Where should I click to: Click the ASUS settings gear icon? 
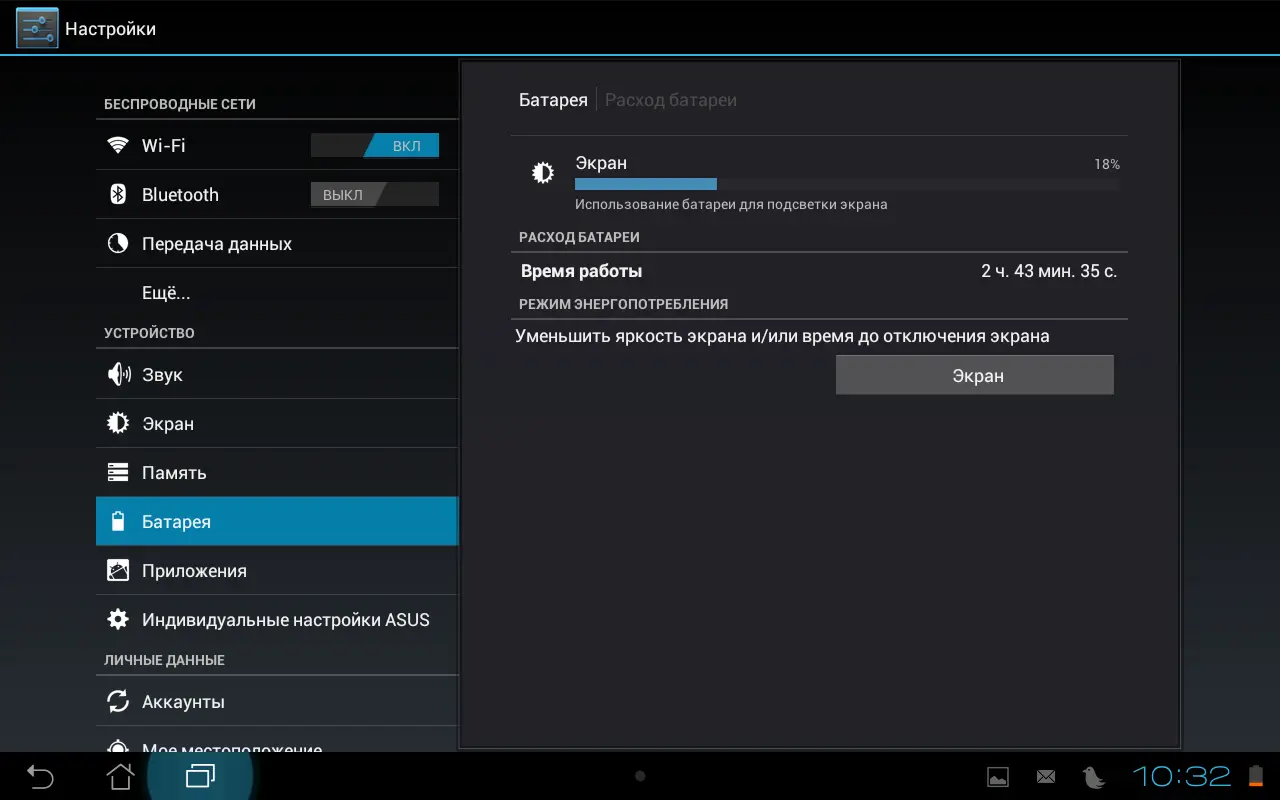tap(118, 619)
